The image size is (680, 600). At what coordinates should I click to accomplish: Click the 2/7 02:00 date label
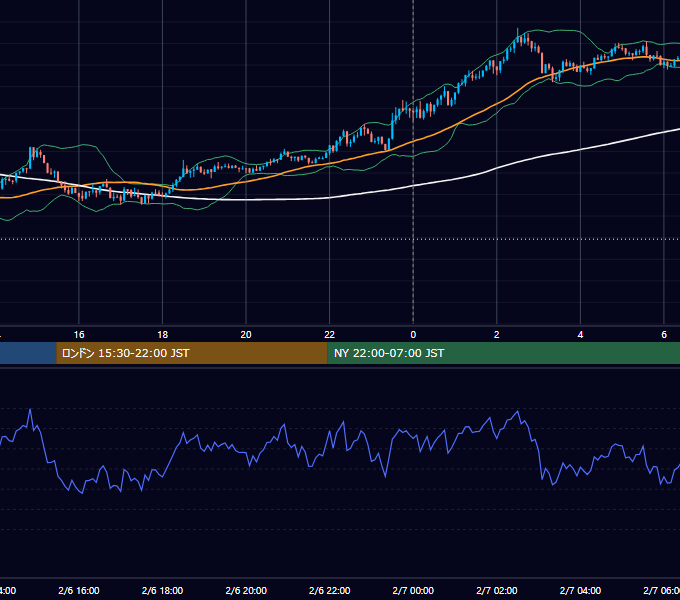click(497, 590)
